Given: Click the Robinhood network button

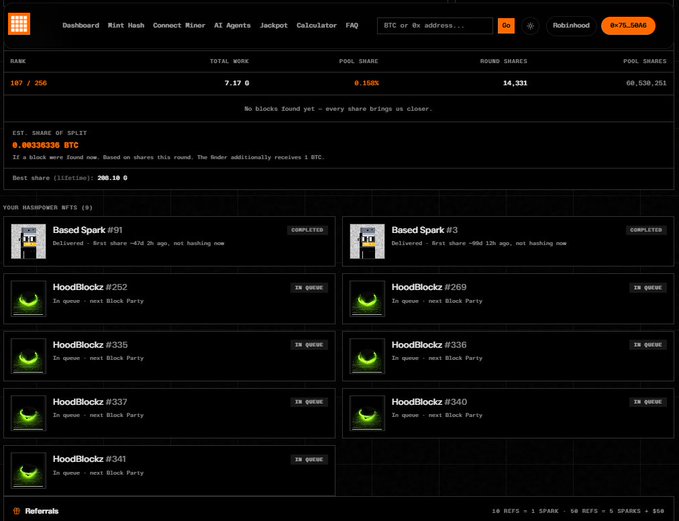Looking at the screenshot, I should point(571,26).
